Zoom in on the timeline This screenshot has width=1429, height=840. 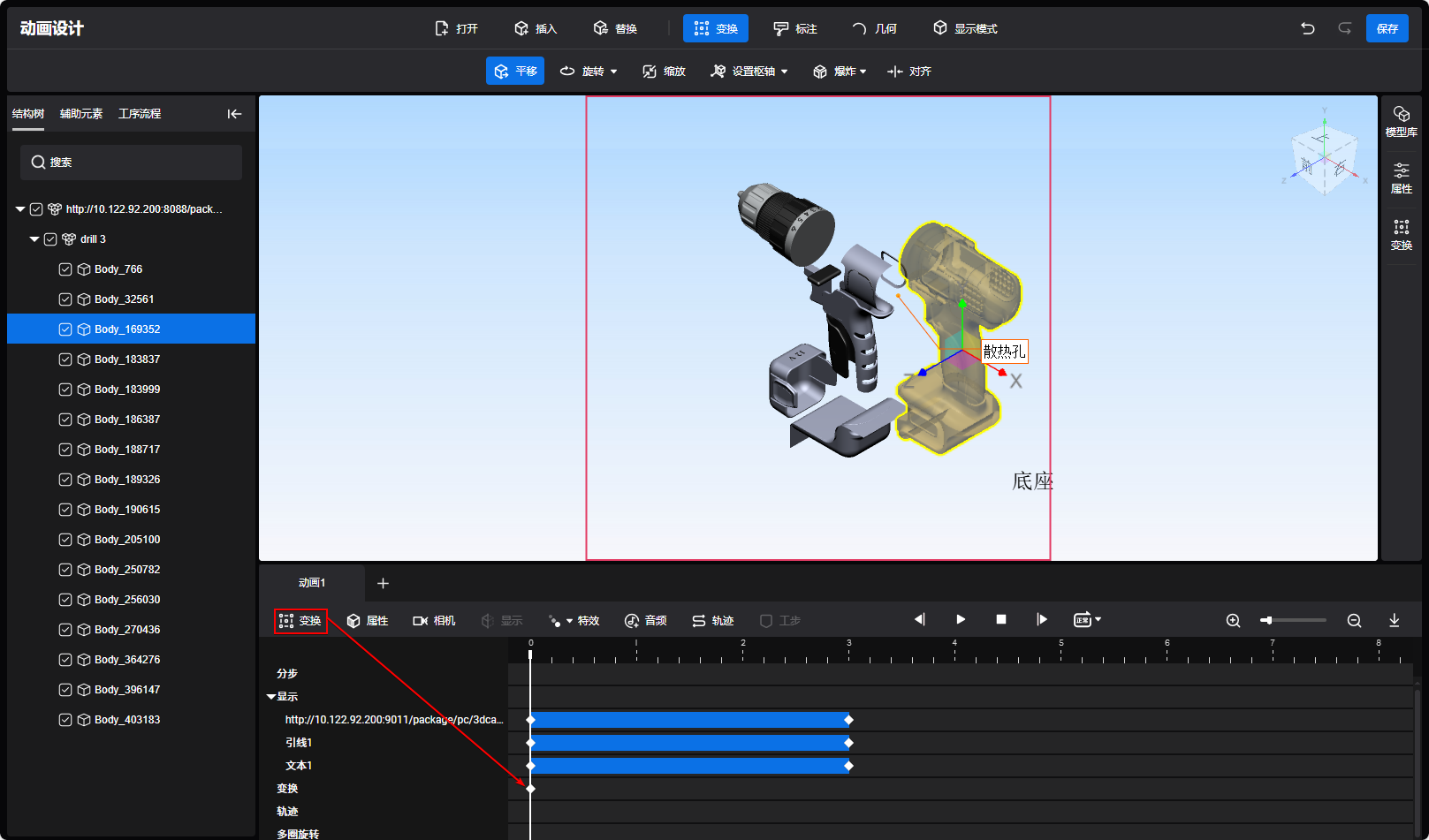click(x=1233, y=621)
